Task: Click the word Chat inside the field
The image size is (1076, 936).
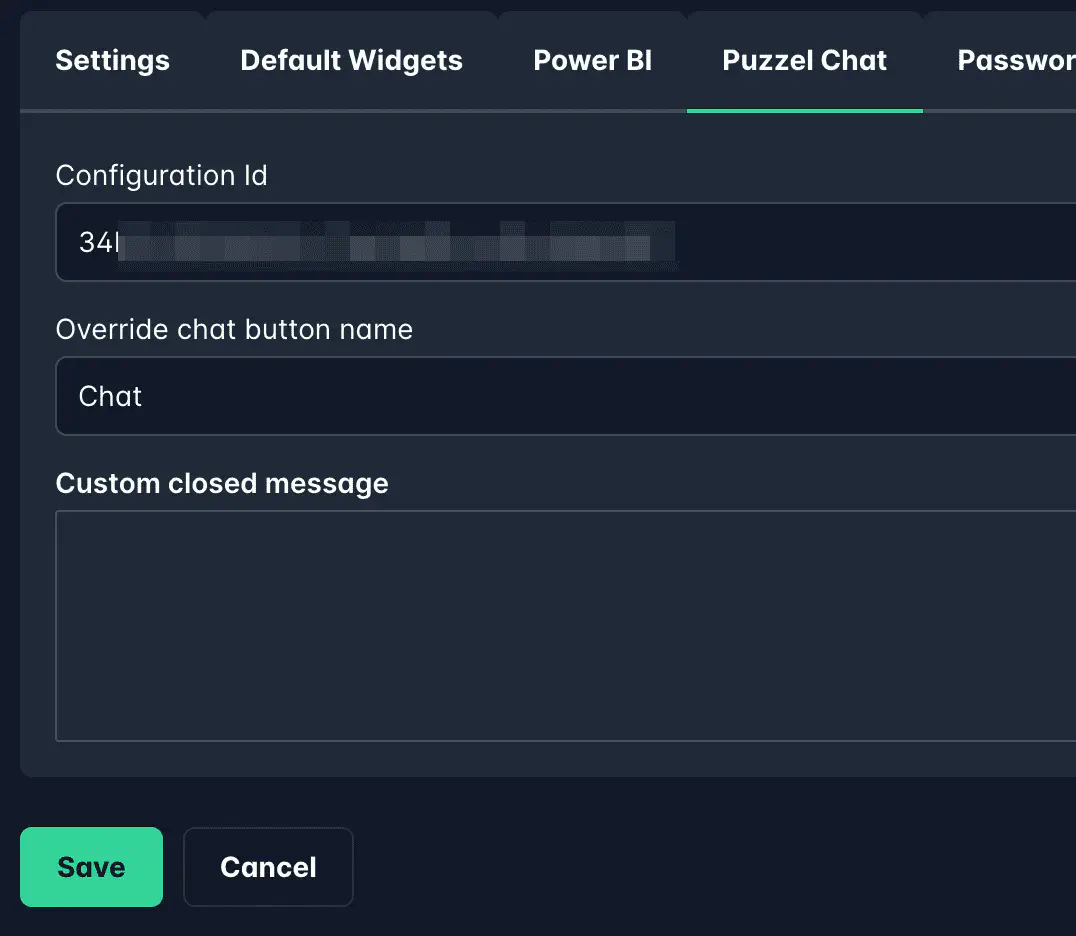Action: [x=110, y=396]
